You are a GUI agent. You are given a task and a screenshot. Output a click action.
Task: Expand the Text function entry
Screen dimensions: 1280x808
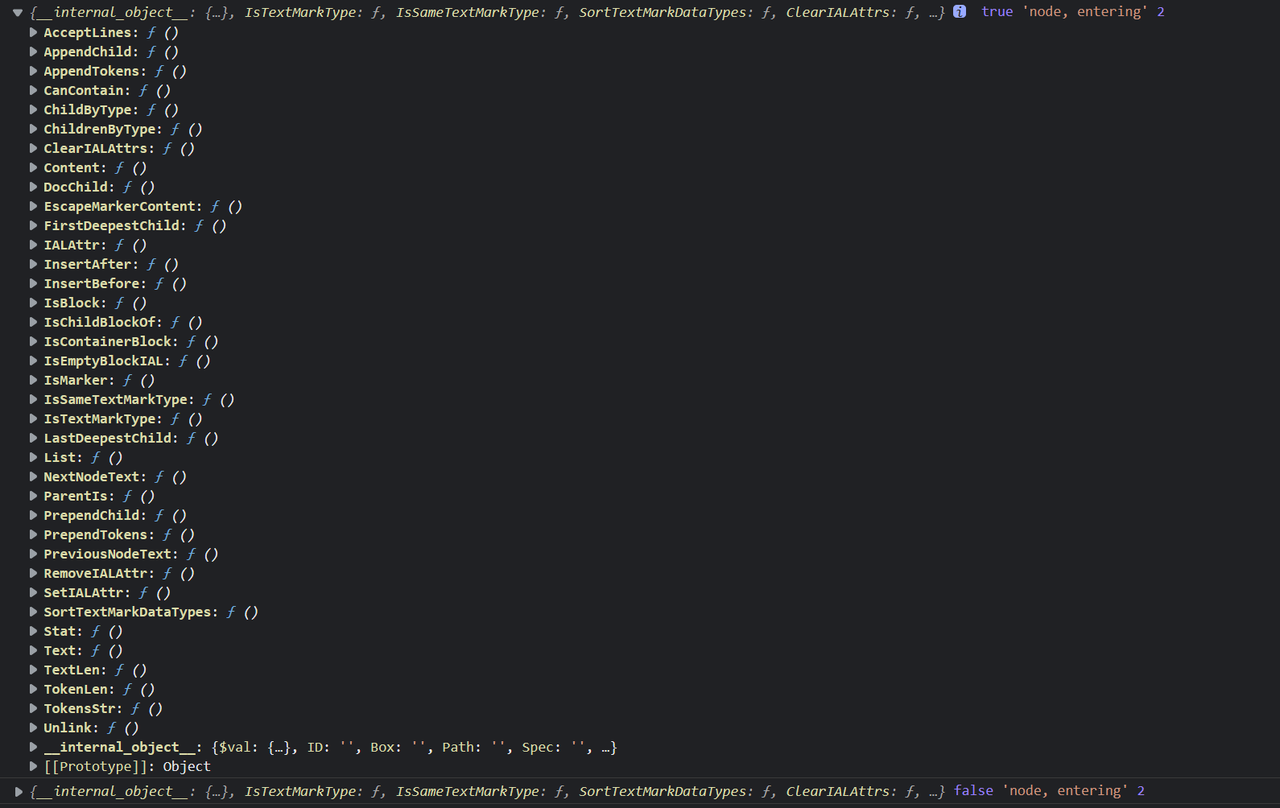point(33,650)
